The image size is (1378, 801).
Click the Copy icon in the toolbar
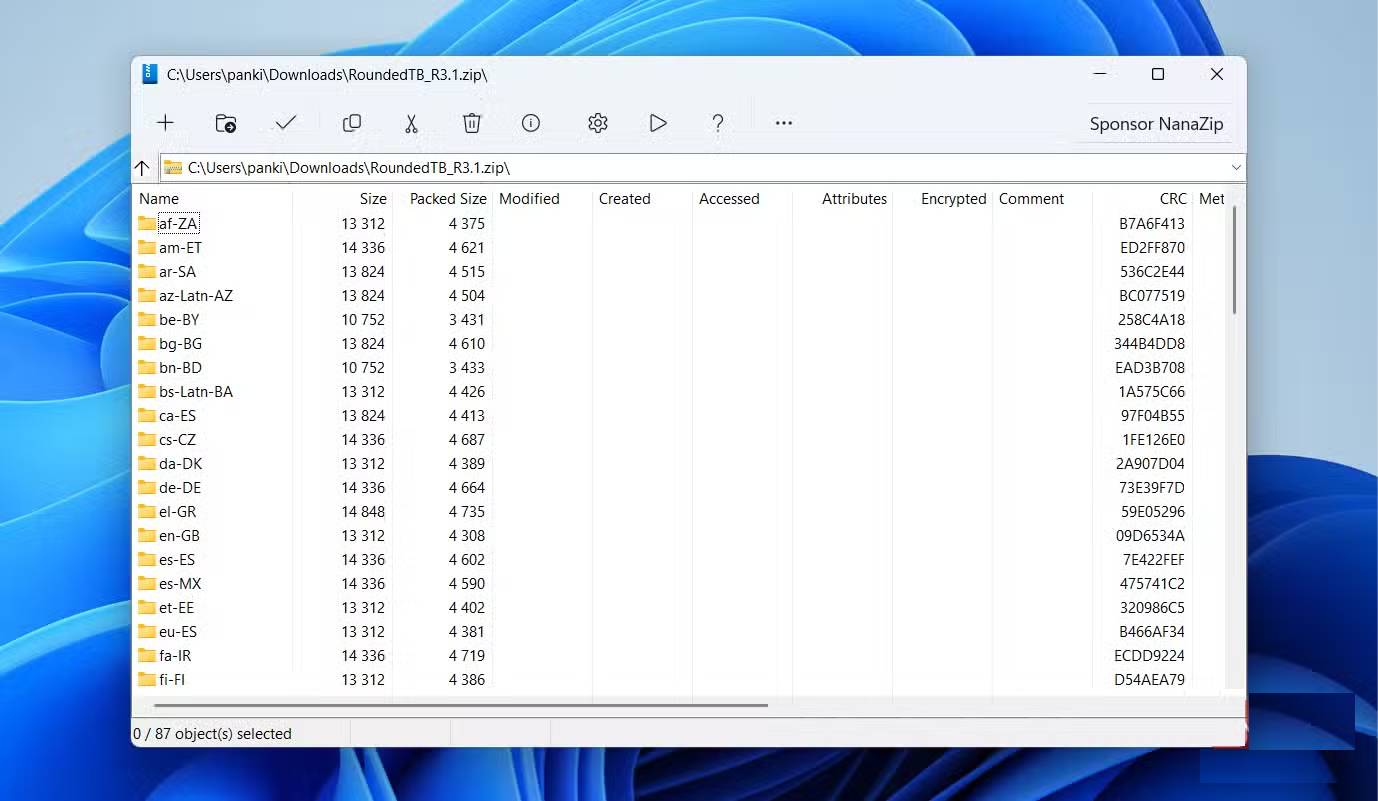[352, 122]
